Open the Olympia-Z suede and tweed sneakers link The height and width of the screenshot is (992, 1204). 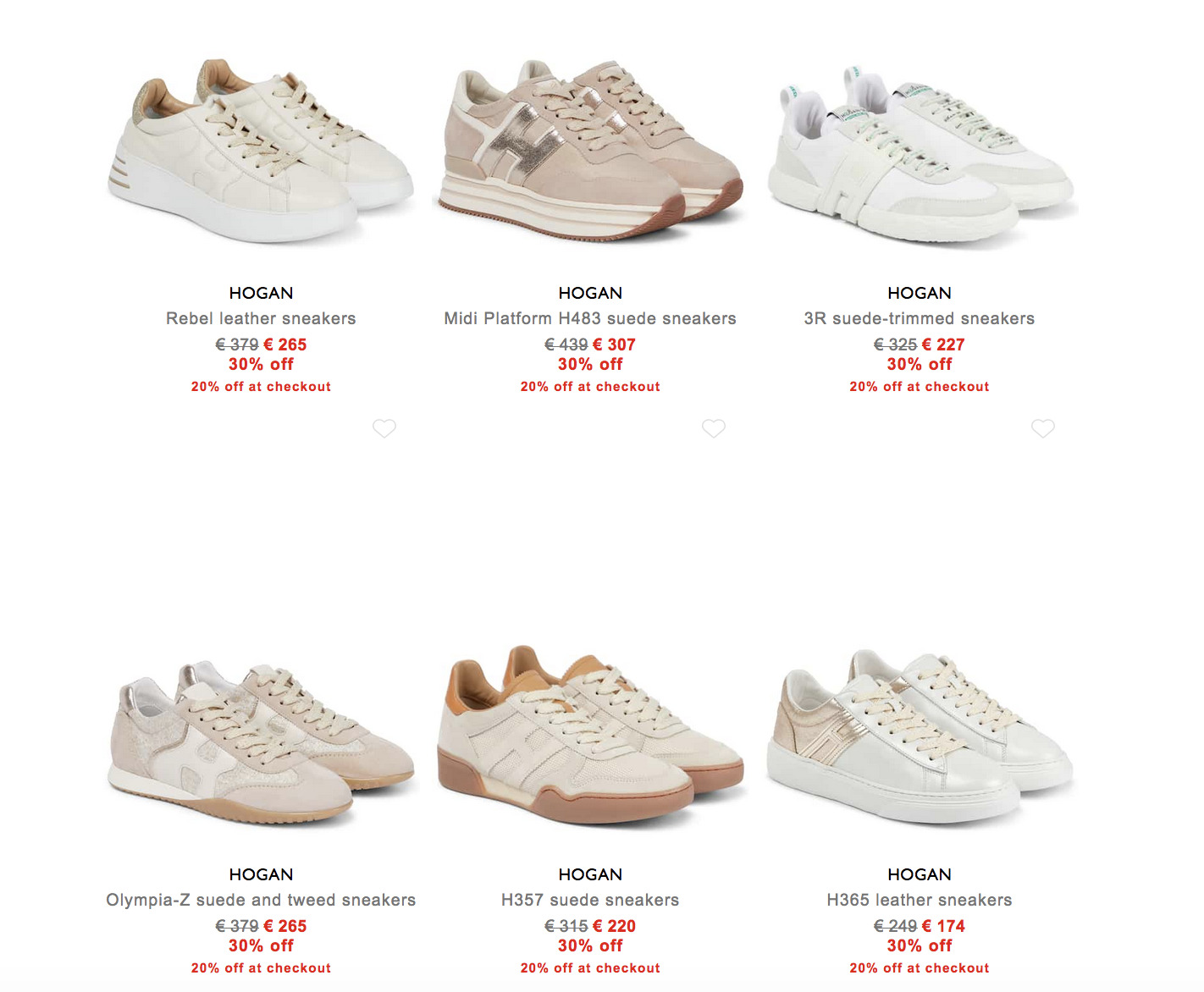[x=261, y=900]
